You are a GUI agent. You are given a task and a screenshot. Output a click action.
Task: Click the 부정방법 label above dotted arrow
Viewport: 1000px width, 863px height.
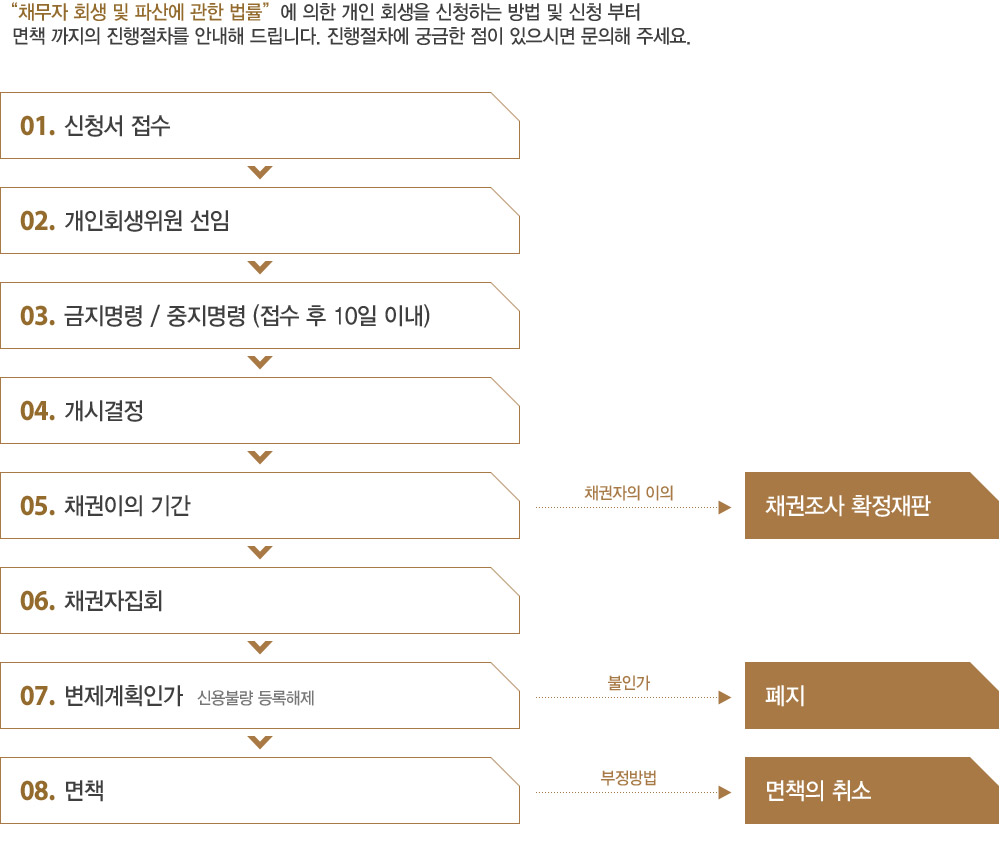629,778
